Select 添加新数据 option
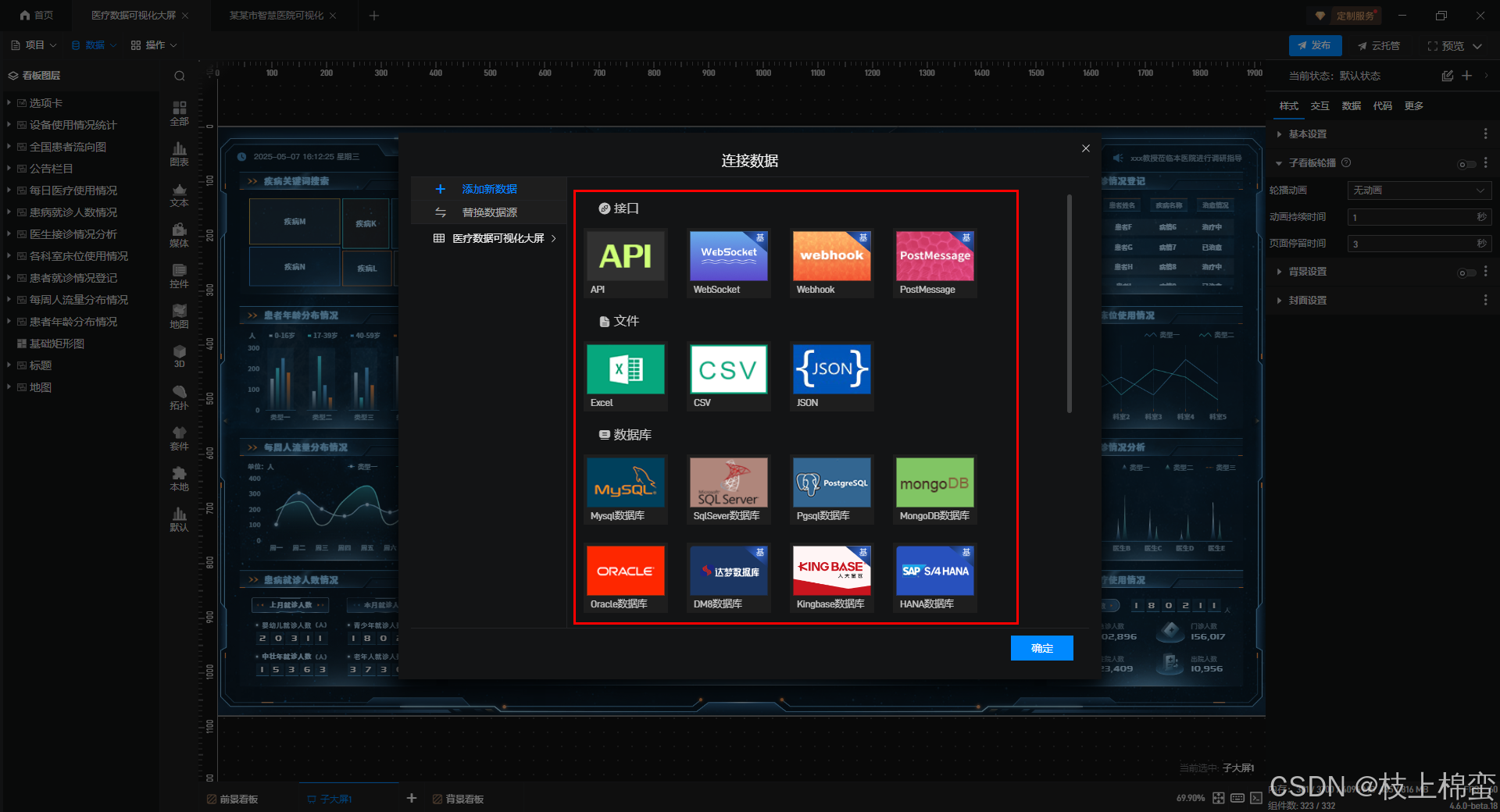This screenshot has width=1500, height=812. (489, 189)
